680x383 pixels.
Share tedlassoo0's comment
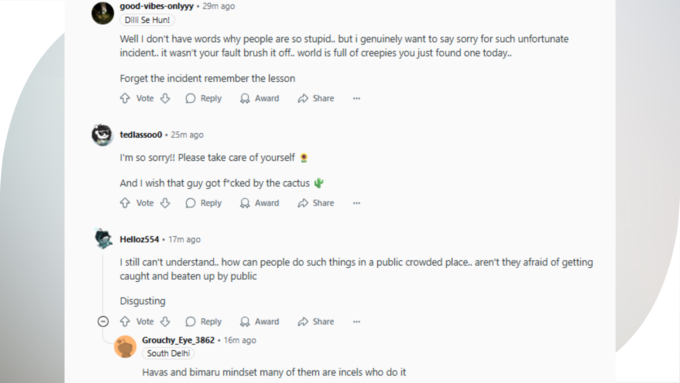[316, 203]
